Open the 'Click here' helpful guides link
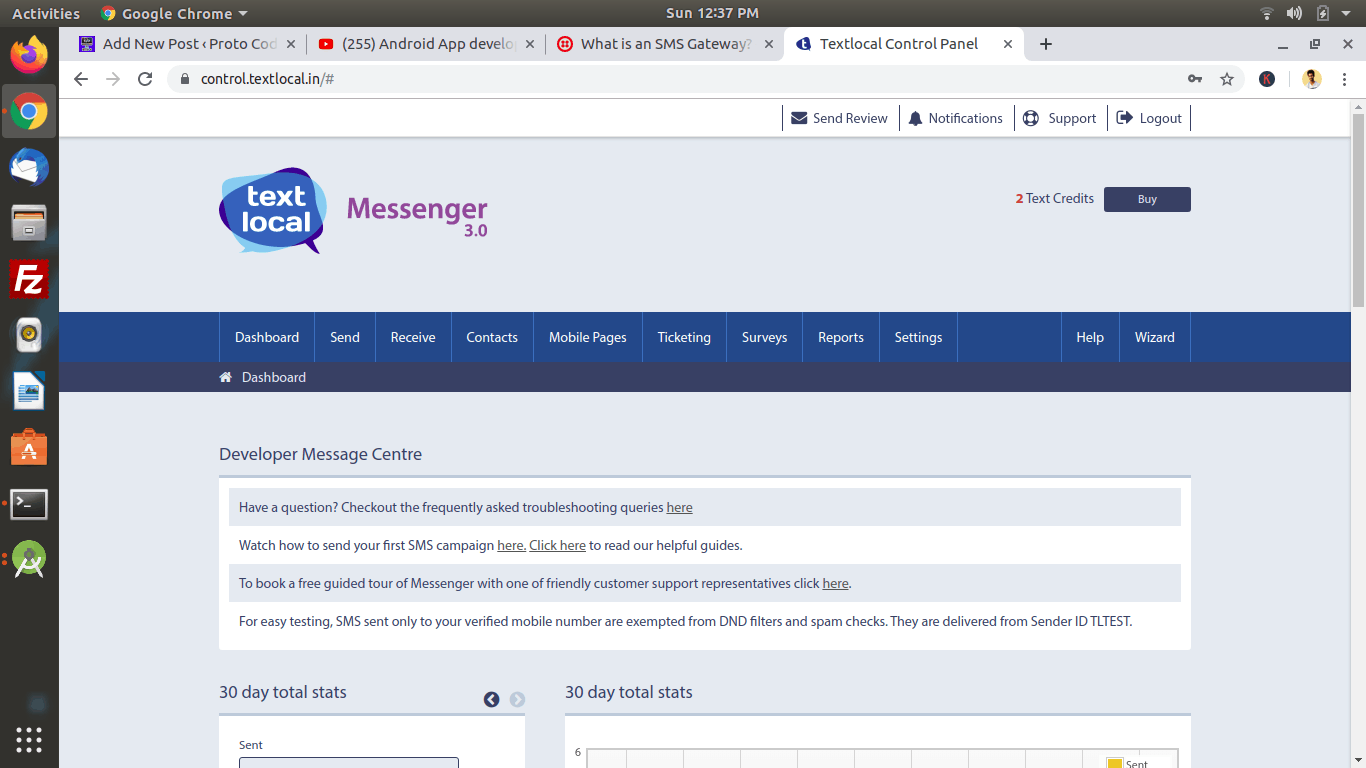This screenshot has width=1366, height=768. [x=557, y=545]
